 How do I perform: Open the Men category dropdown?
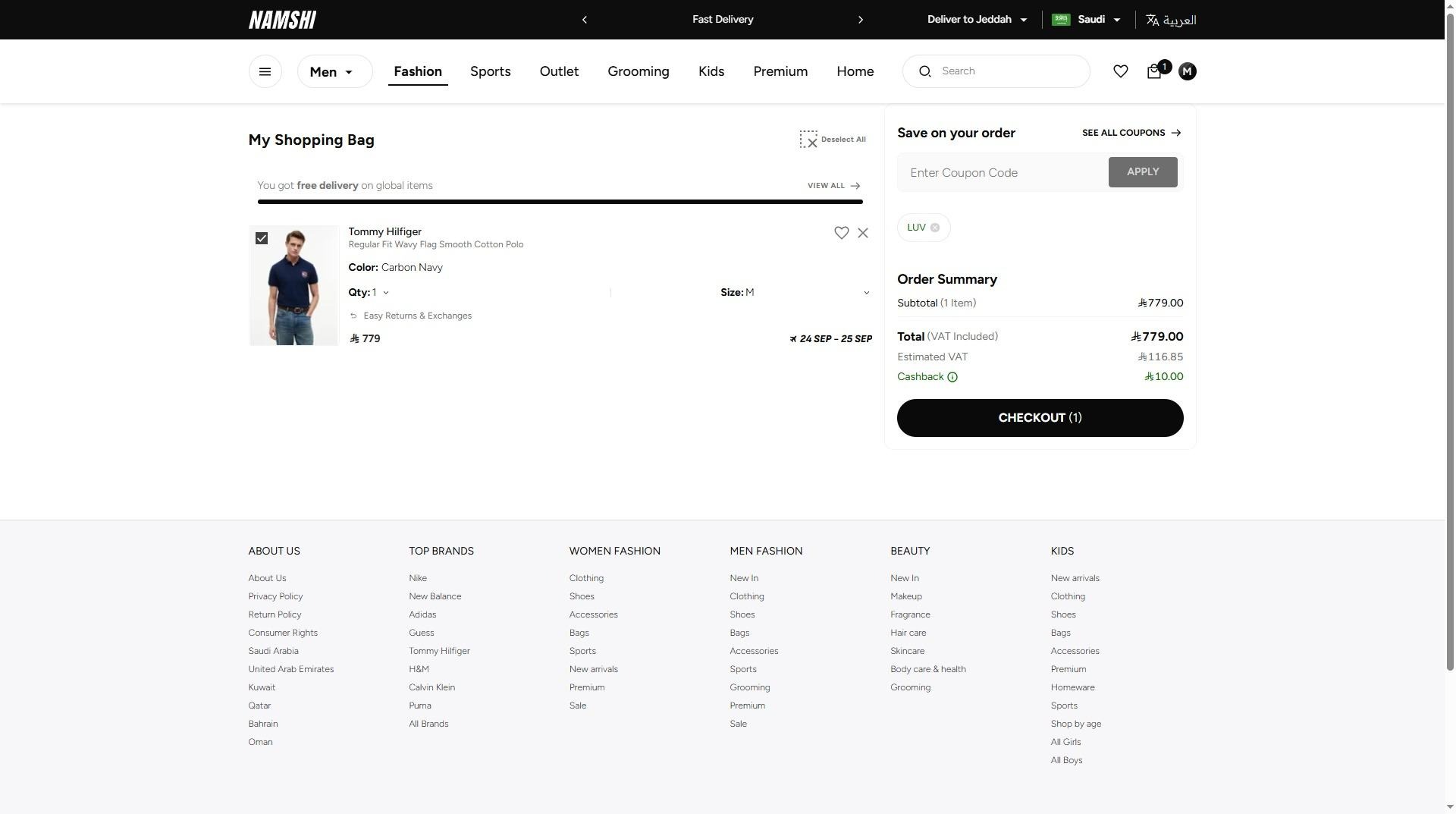coord(334,71)
